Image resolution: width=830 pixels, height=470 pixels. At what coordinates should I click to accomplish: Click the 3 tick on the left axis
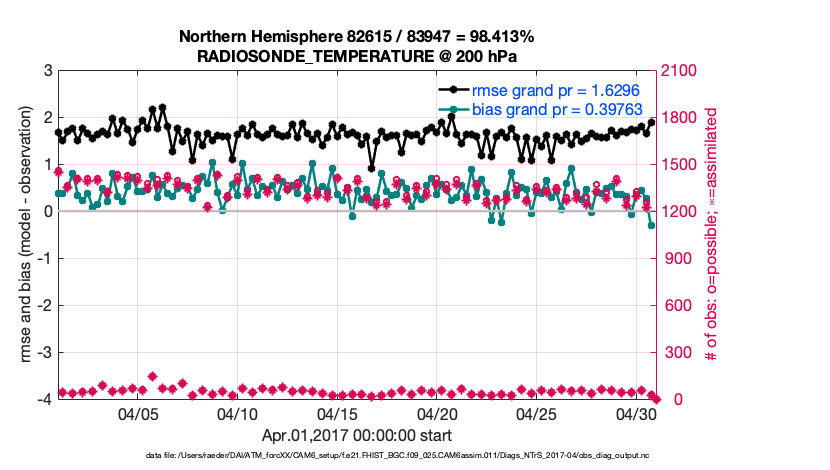pyautogui.click(x=48, y=71)
